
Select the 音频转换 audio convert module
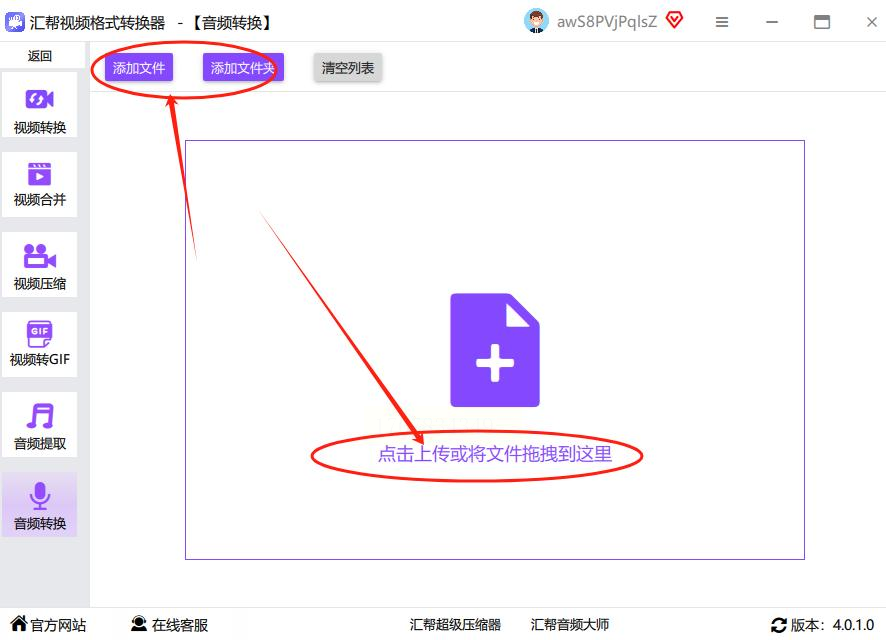tap(40, 504)
